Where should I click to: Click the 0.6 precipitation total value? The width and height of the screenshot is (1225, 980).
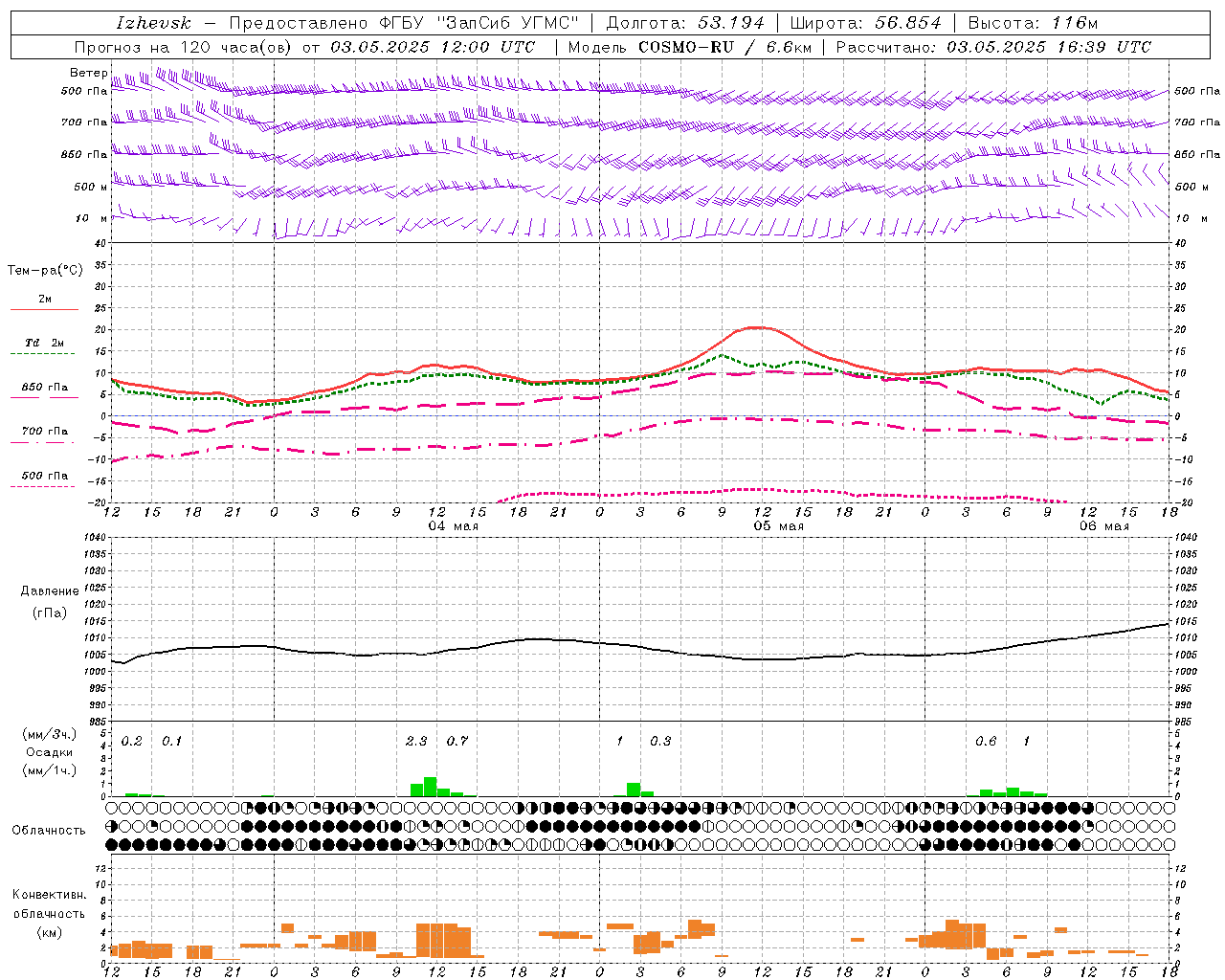986,741
